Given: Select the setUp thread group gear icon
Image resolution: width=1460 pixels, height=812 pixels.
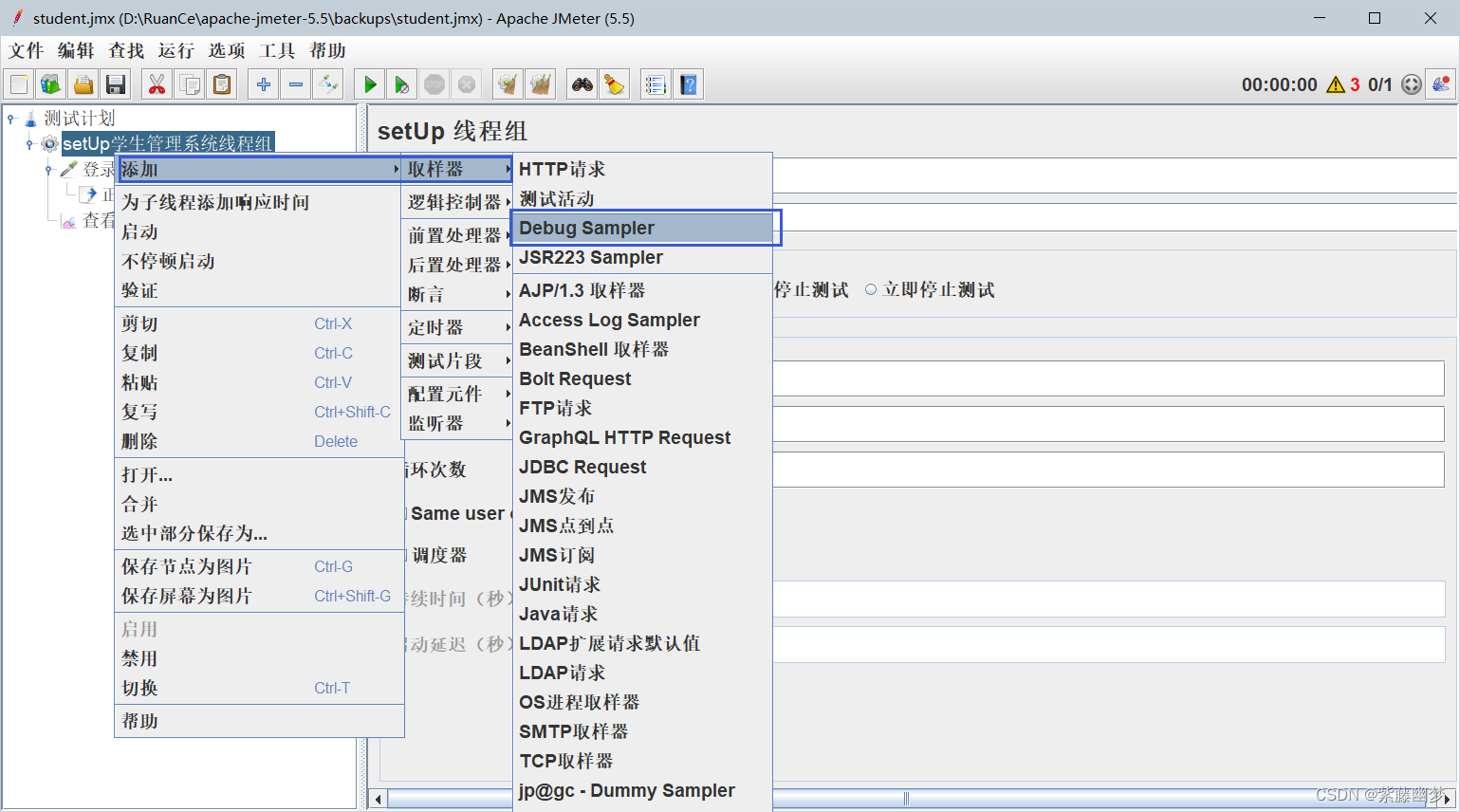Looking at the screenshot, I should (49, 143).
